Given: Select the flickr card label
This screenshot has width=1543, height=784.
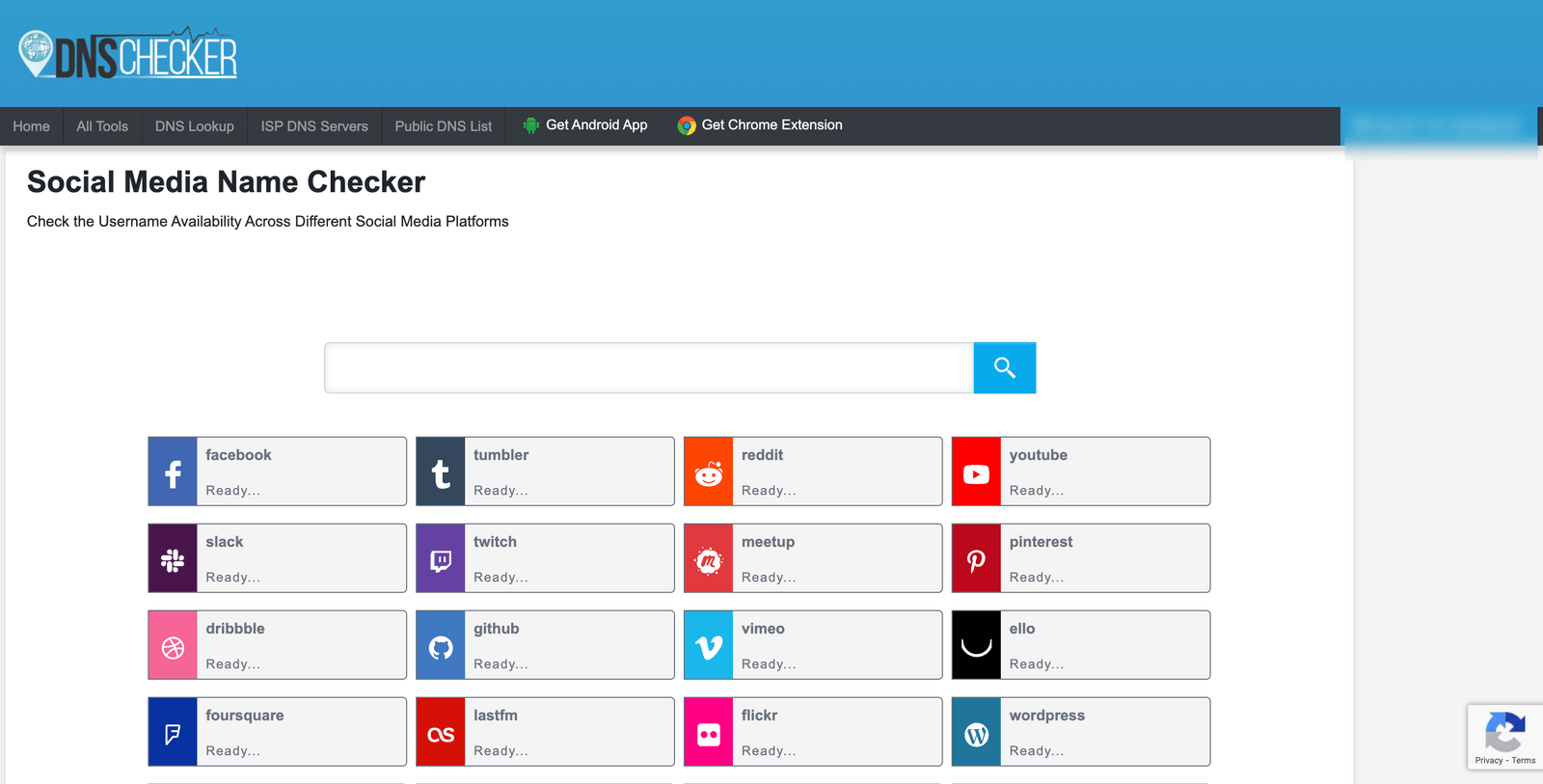Looking at the screenshot, I should (759, 716).
